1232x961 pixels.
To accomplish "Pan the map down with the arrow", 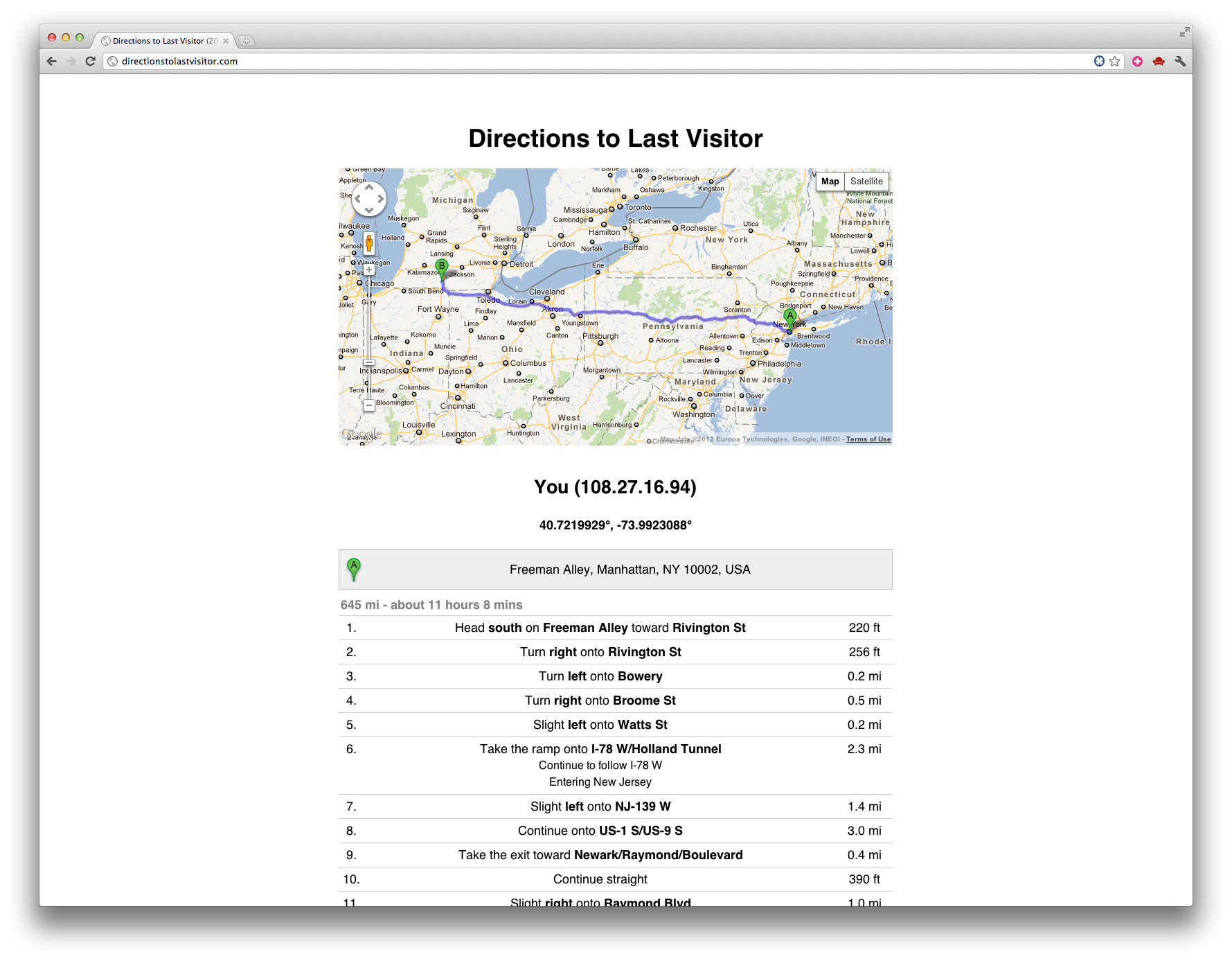I will pos(369,210).
